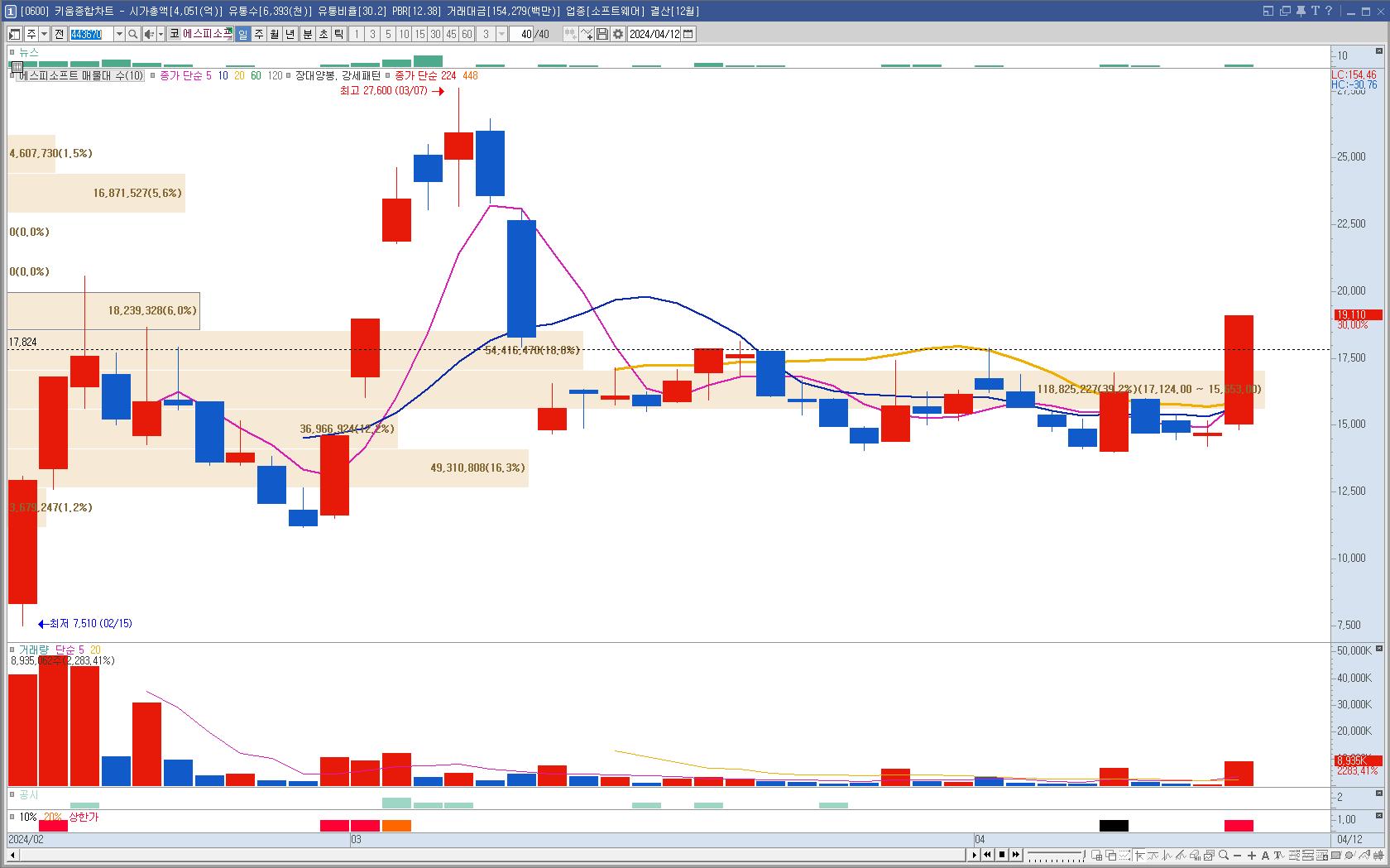Click the duplicate window icon in title bar
The height and width of the screenshot is (868, 1390).
[1285, 11]
